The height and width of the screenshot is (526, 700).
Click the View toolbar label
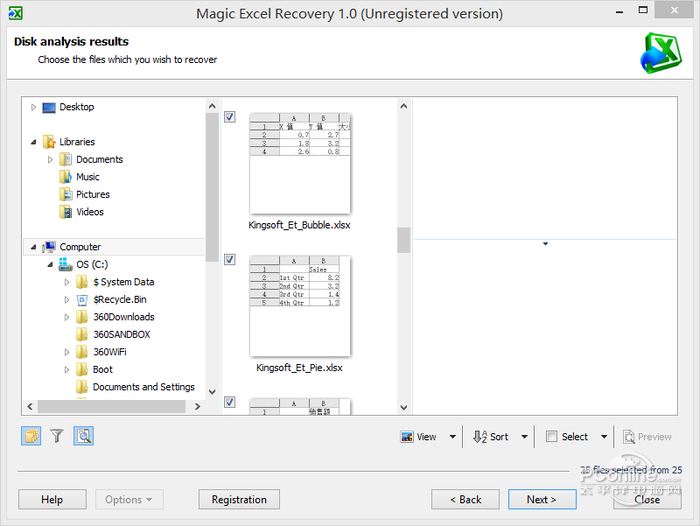click(x=426, y=437)
